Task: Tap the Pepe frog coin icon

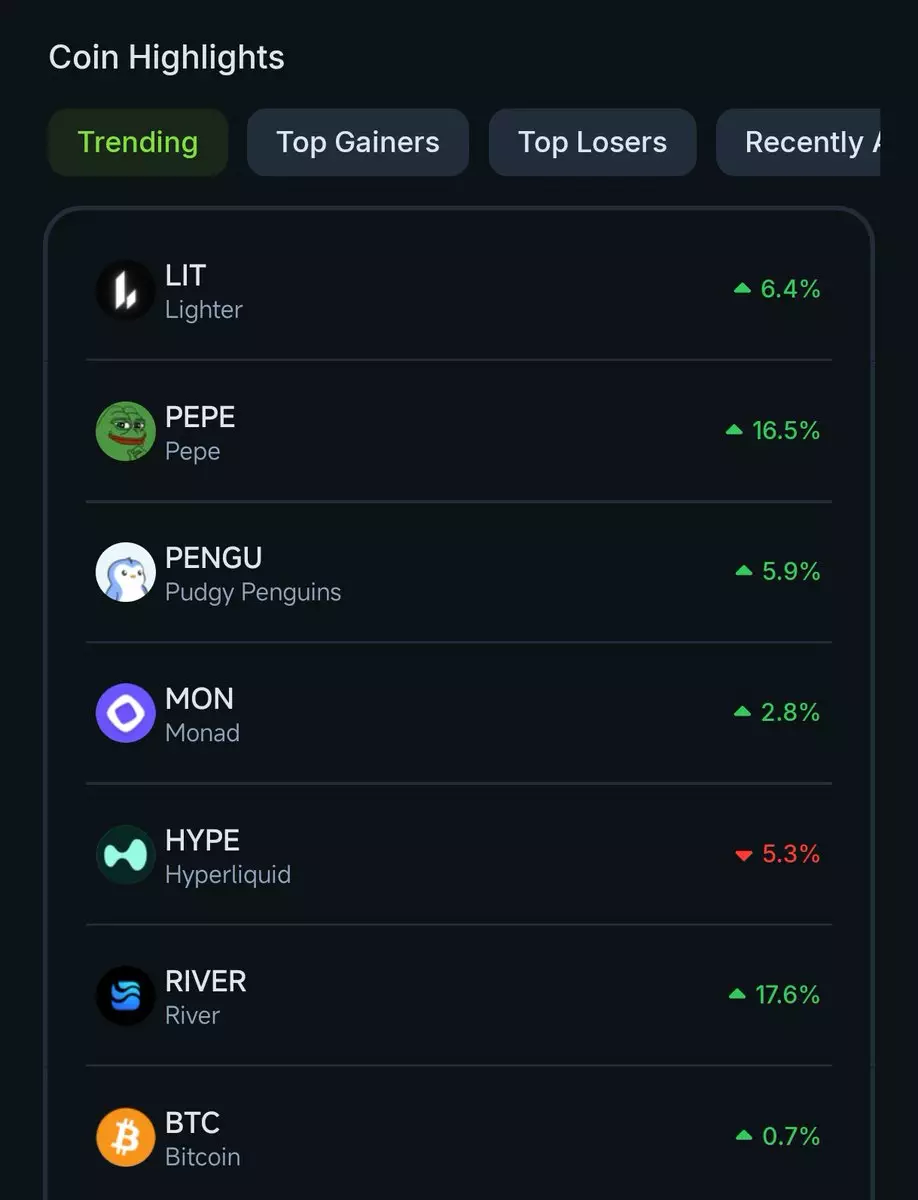Action: [x=125, y=431]
